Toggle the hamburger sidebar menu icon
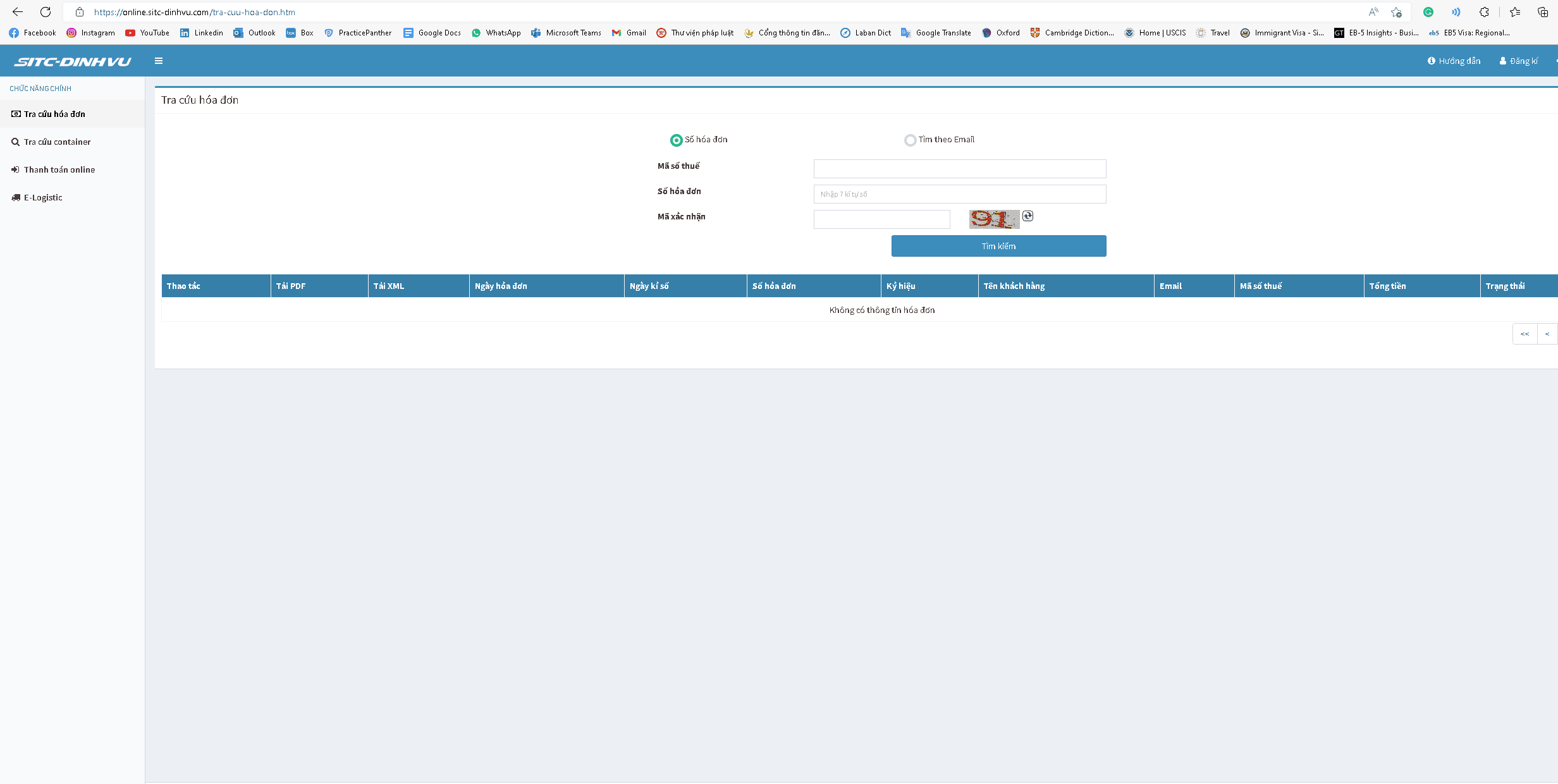 (159, 61)
